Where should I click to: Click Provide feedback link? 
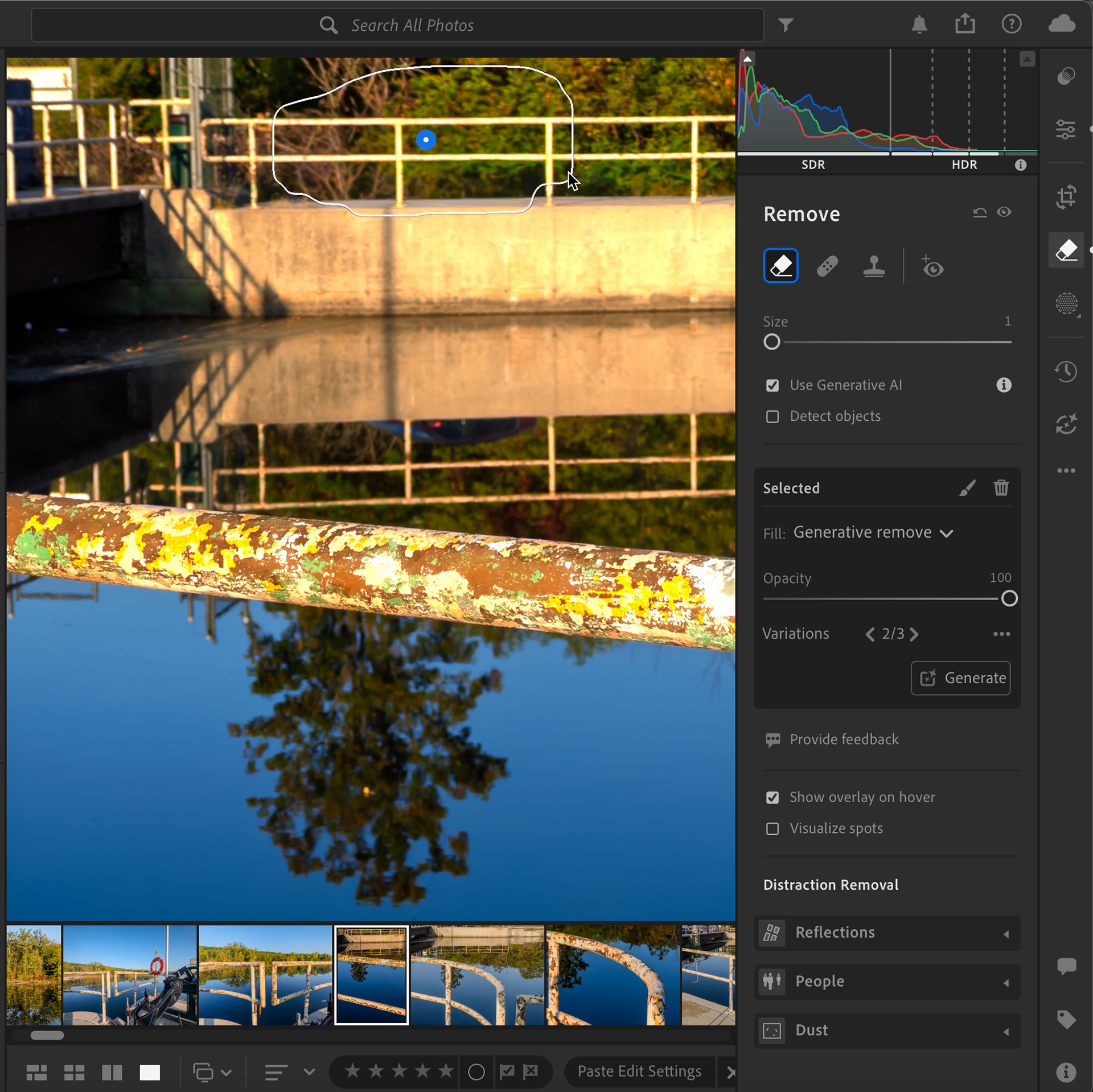(844, 740)
